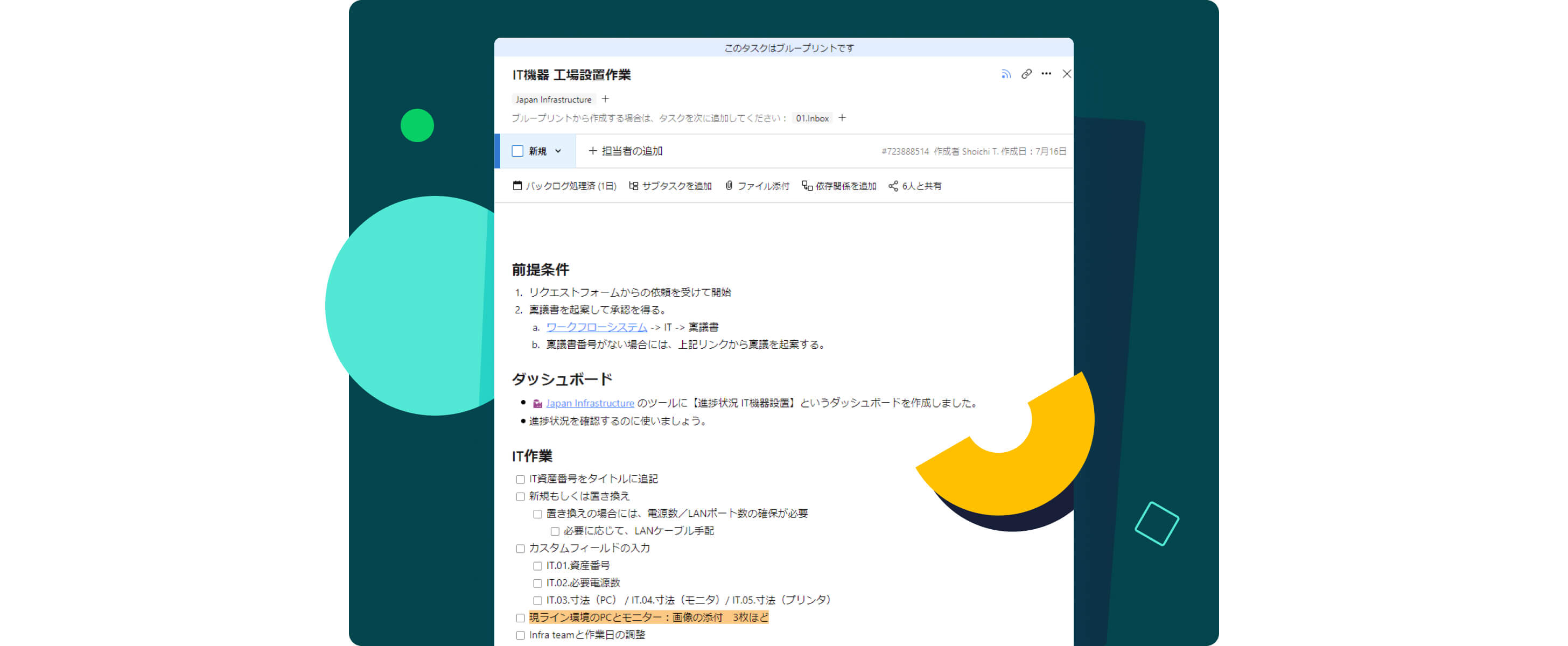This screenshot has width=1568, height=646.
Task: Open バックログ処理済 (1日) date picker
Action: click(564, 186)
